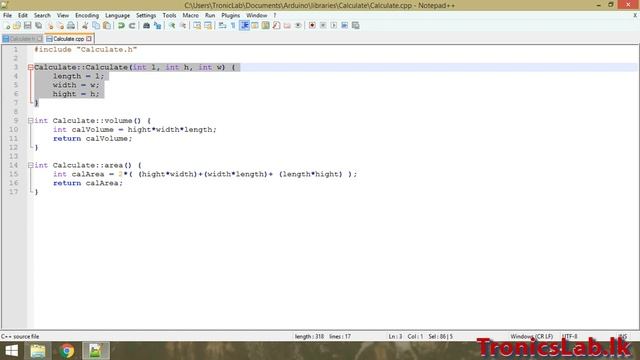Screen dimensions: 640x360
Task: Click the Print toolbar icon
Action: tap(71, 26)
